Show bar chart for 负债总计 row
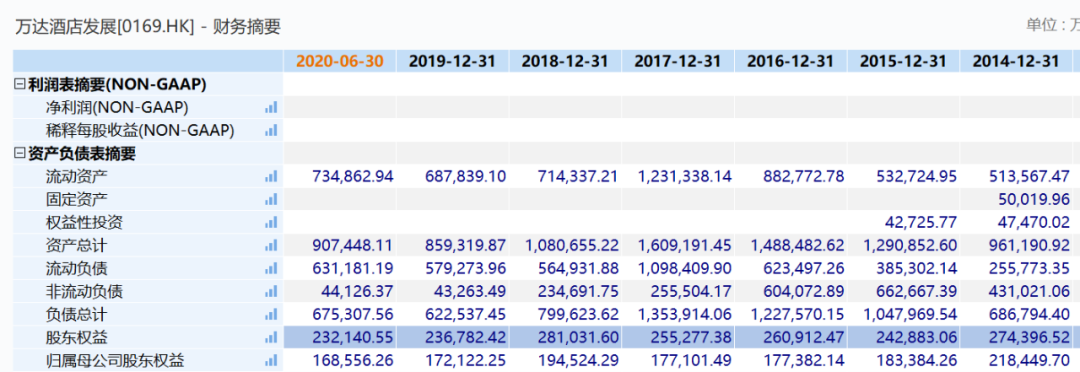Image resolution: width=1080 pixels, height=372 pixels. click(271, 314)
